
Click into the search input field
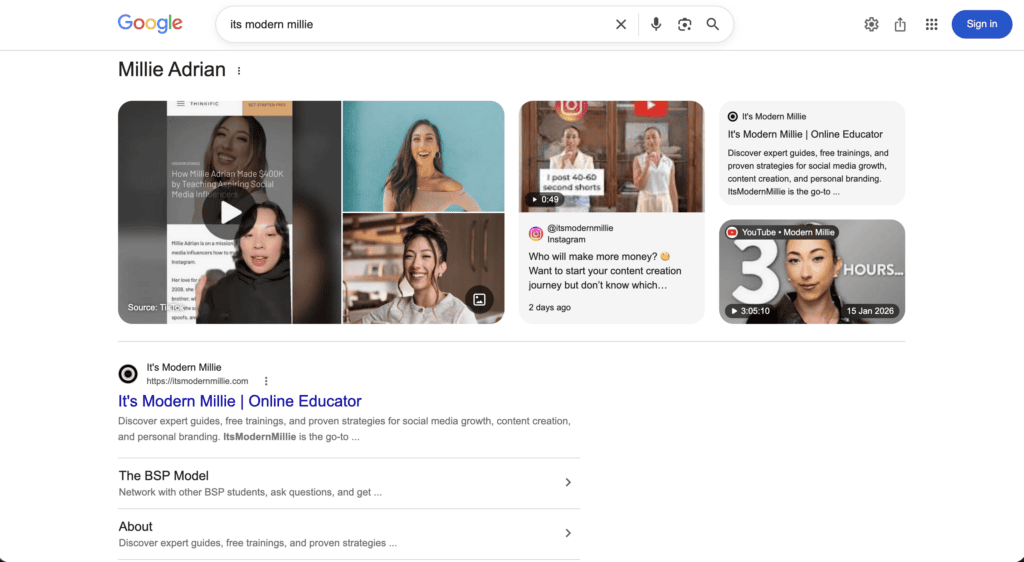418,24
